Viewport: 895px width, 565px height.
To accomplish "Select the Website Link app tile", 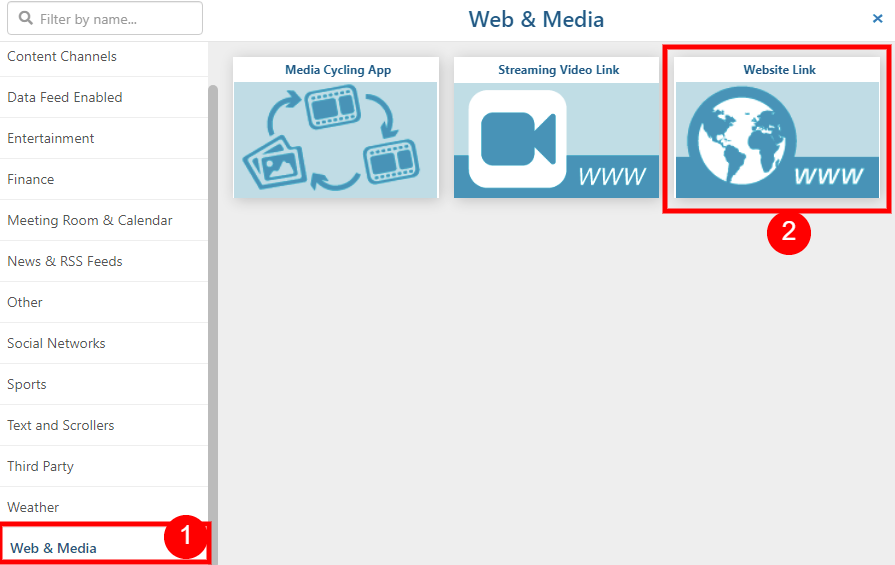I will tap(777, 127).
